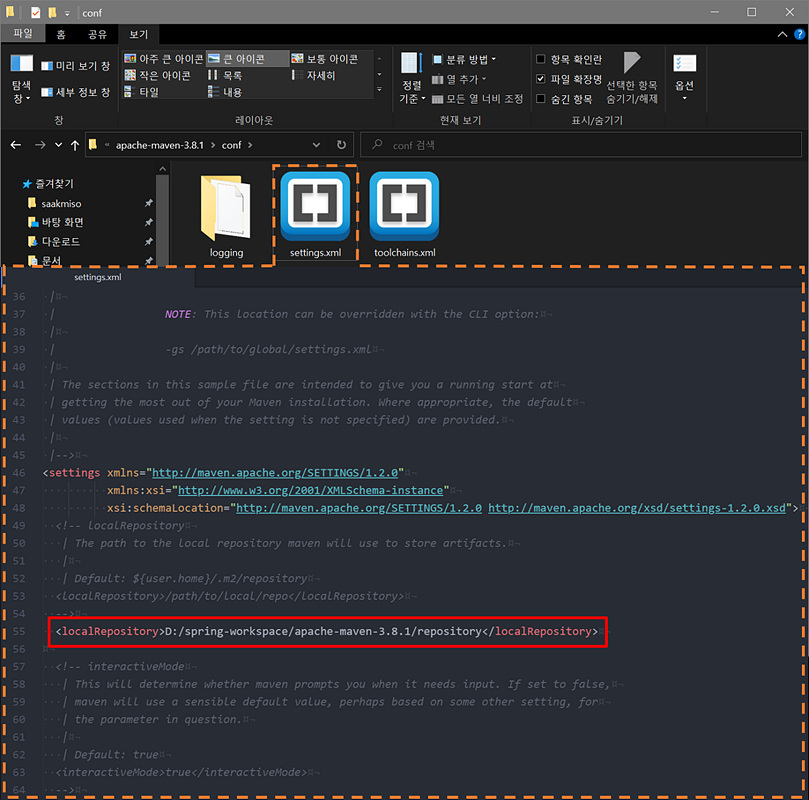
Task: Go up one folder level
Action: tap(75, 145)
